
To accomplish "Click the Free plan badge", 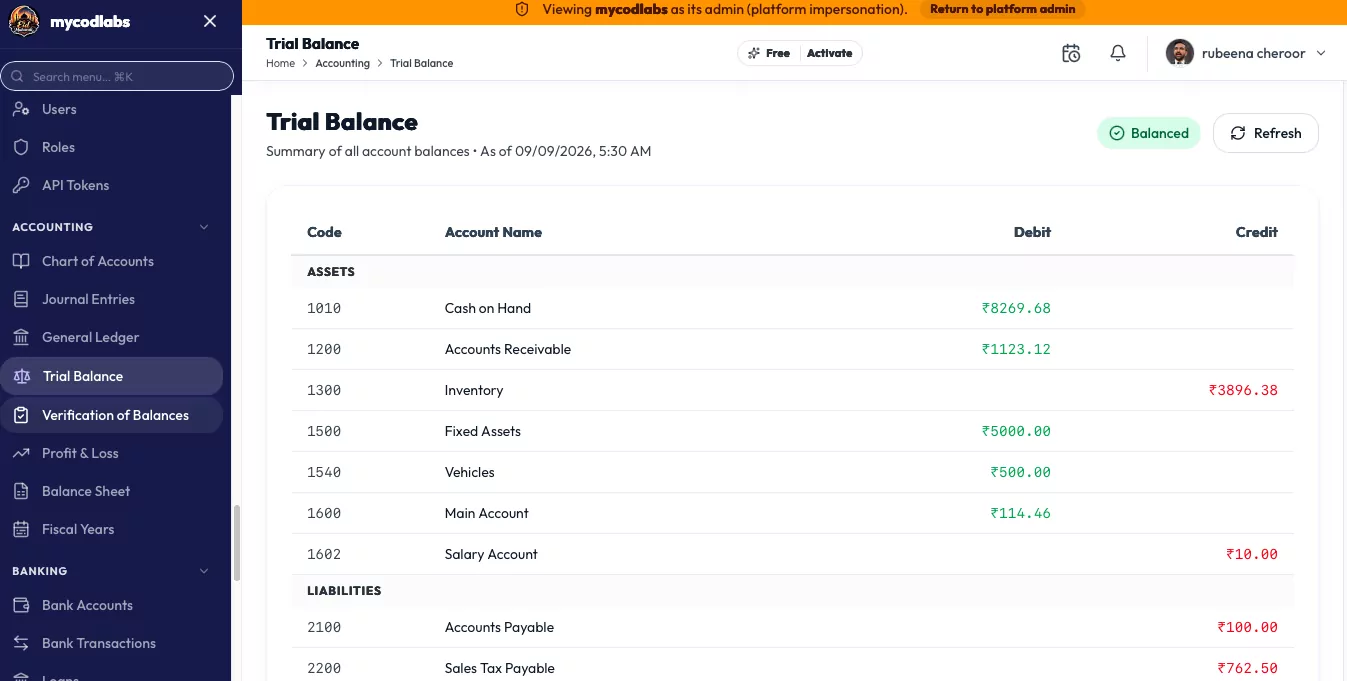I will pos(769,53).
